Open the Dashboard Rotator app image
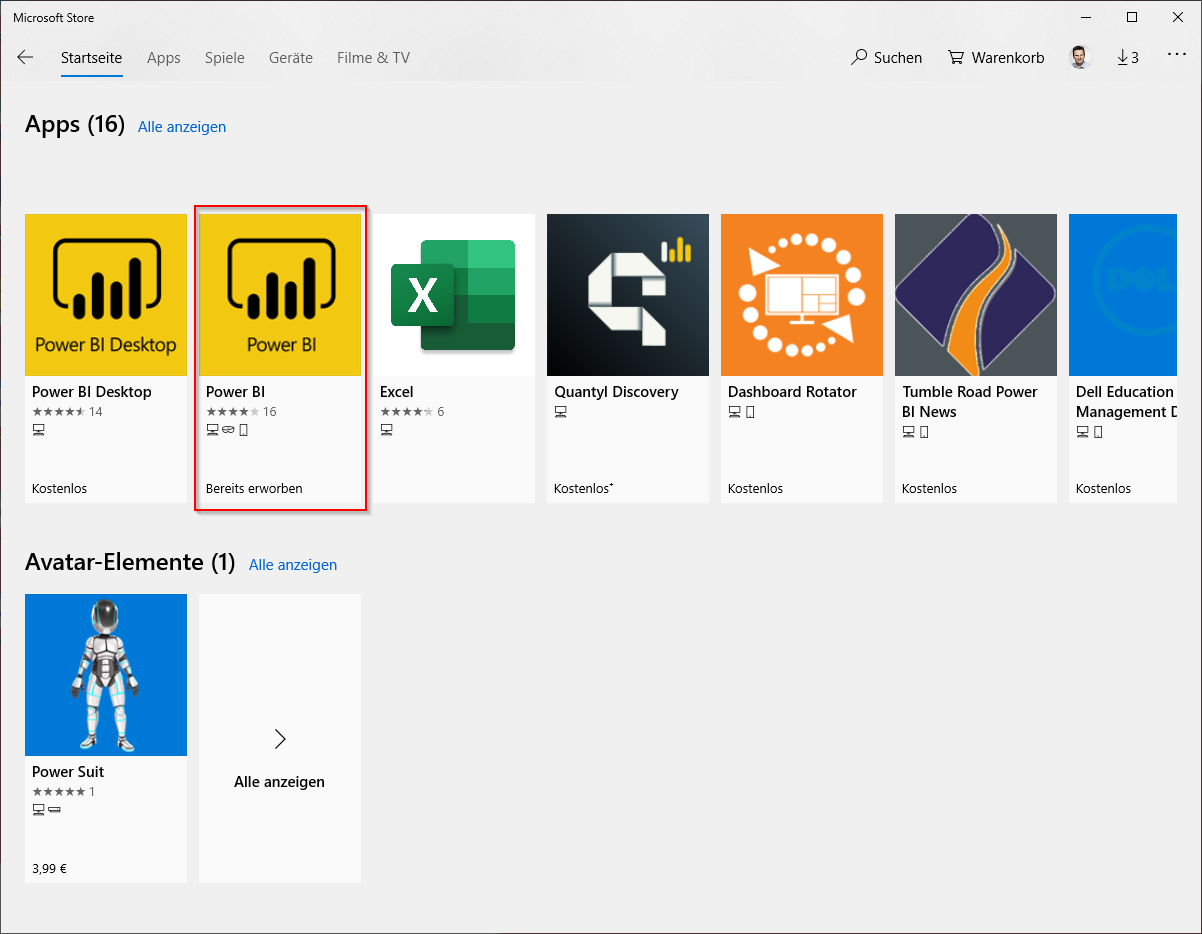The image size is (1202, 934). tap(802, 295)
